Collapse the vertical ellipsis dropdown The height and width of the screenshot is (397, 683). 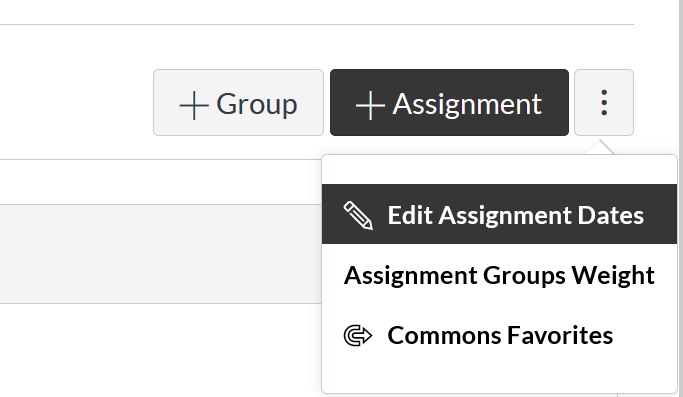pyautogui.click(x=604, y=102)
